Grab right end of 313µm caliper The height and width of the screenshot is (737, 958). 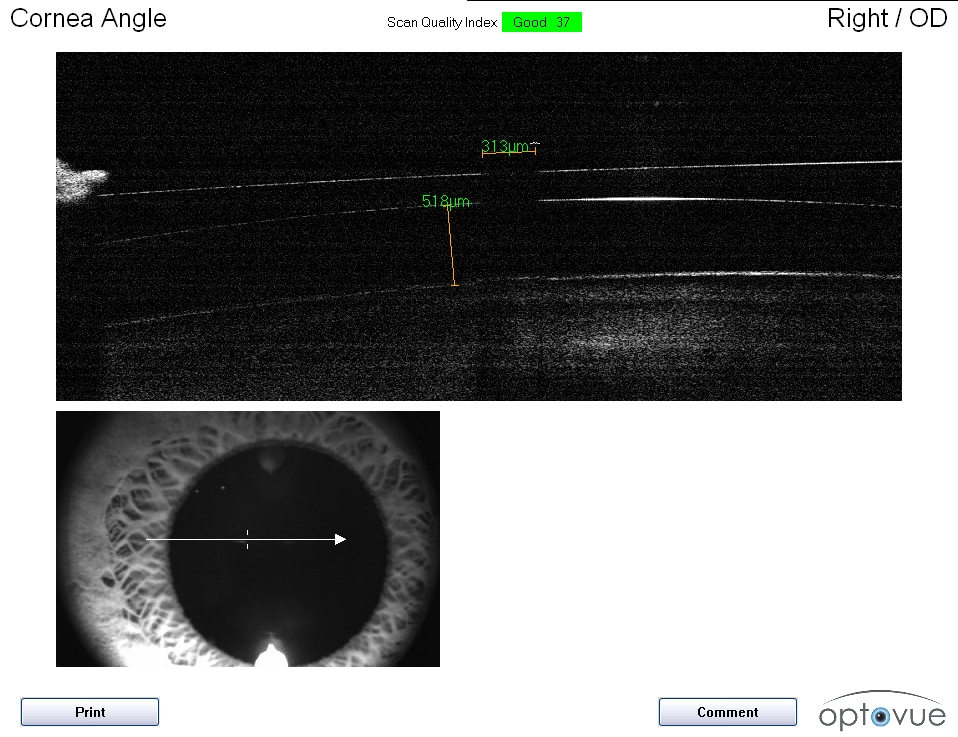click(x=535, y=150)
